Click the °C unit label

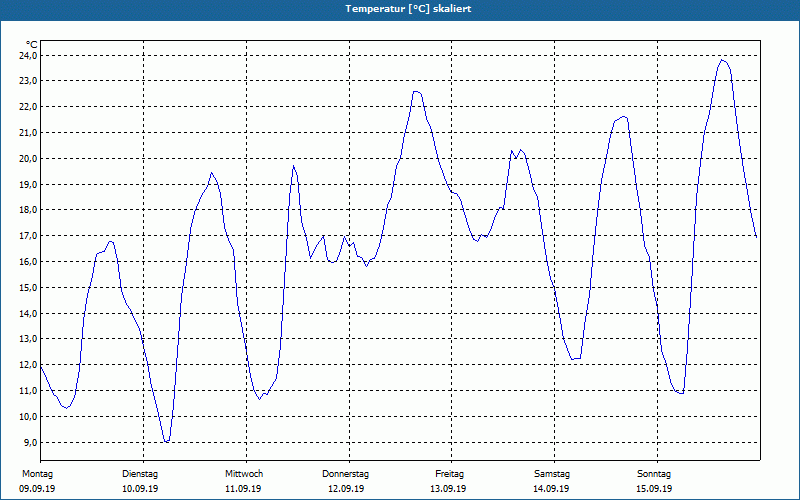point(32,45)
